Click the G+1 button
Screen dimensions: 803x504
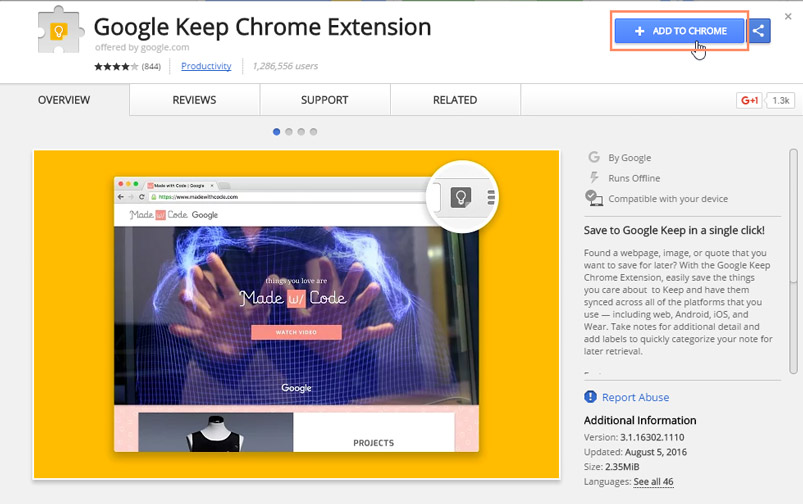click(749, 100)
